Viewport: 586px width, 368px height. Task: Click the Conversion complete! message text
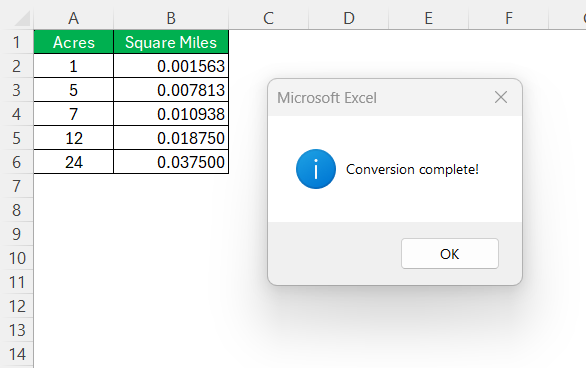click(x=412, y=170)
